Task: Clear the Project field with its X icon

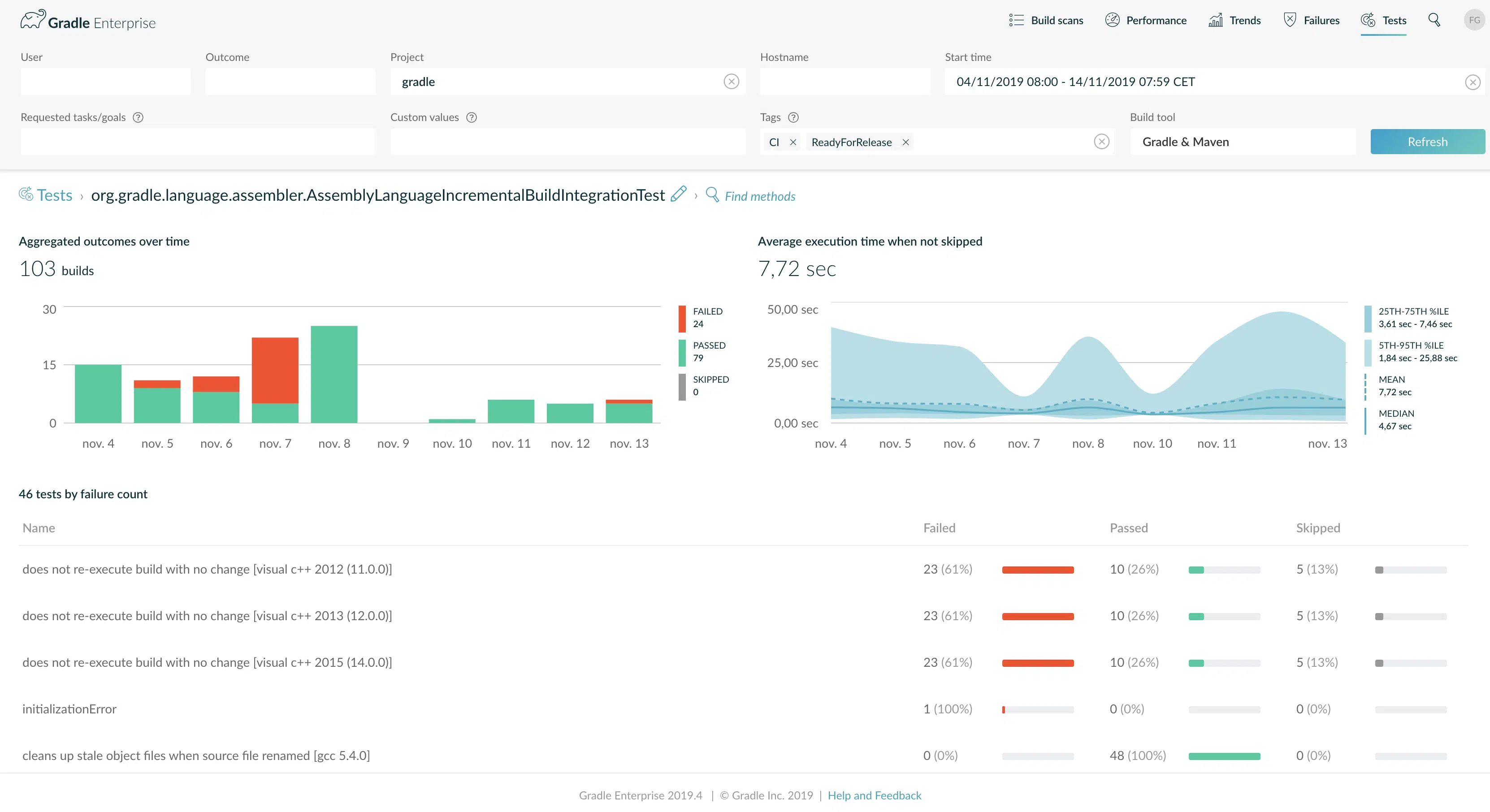Action: coord(731,82)
